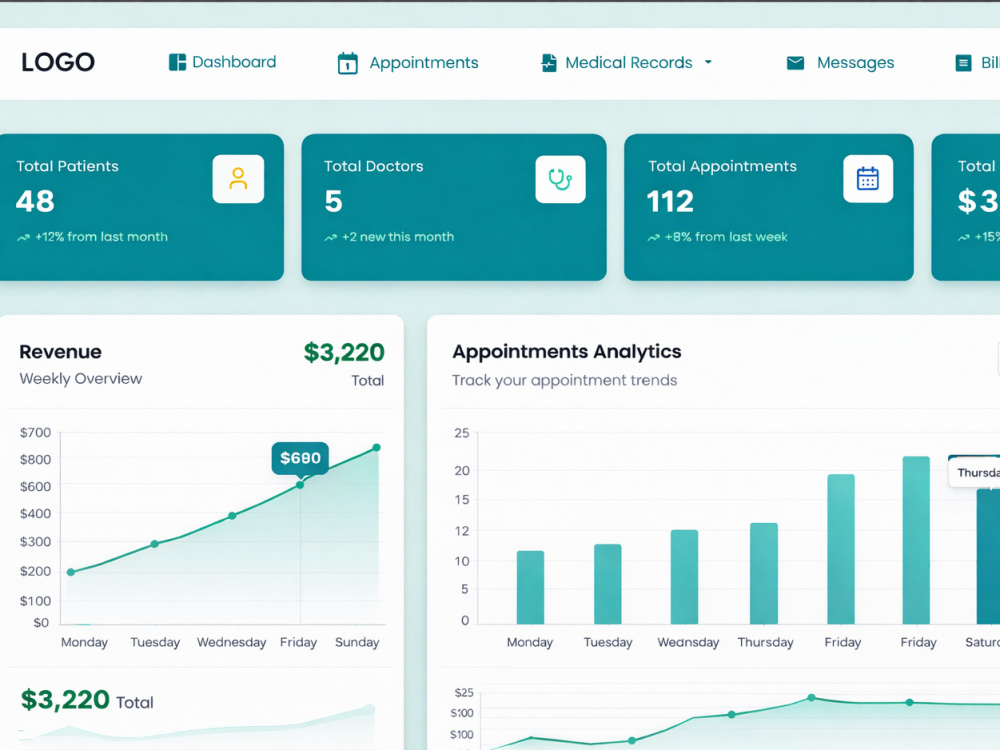
Task: Click the LOGO brand mark
Action: coord(58,62)
